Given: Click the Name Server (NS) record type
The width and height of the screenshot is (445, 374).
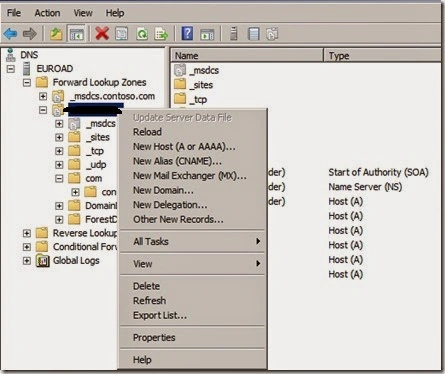Looking at the screenshot, I should pos(365,187).
